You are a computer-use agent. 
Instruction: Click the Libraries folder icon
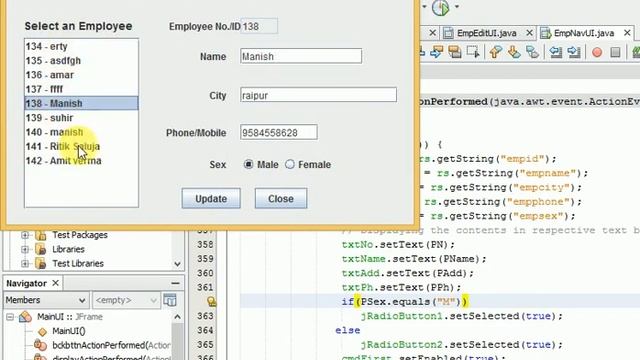click(40, 249)
